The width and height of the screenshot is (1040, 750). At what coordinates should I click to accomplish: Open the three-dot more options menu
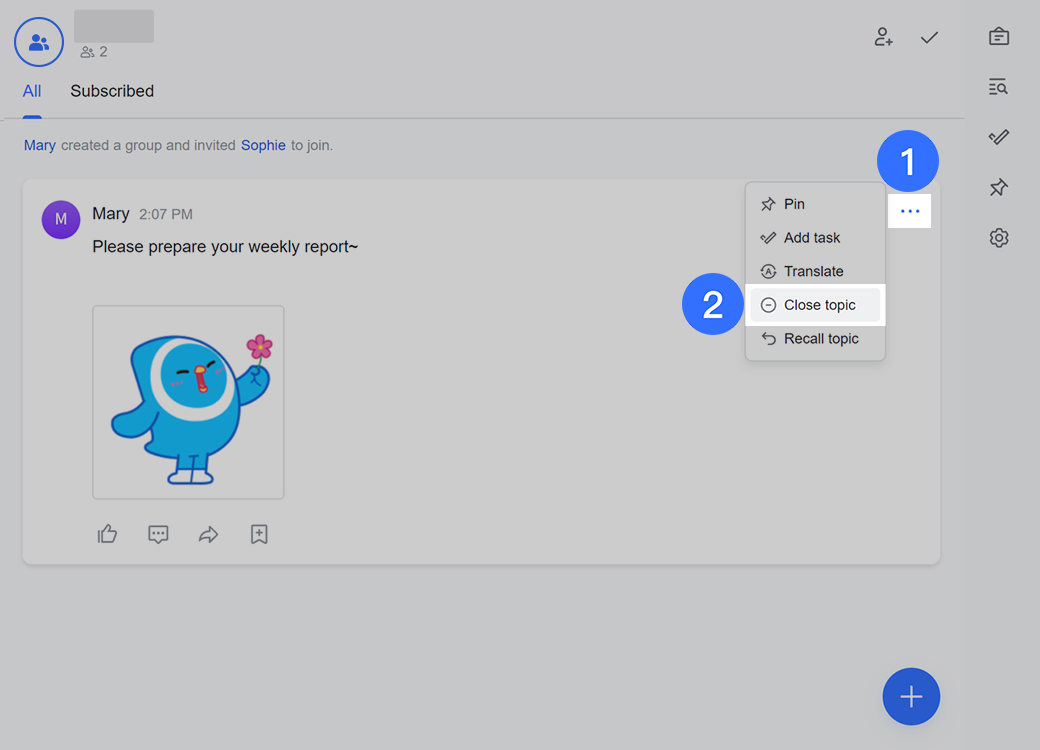click(910, 211)
